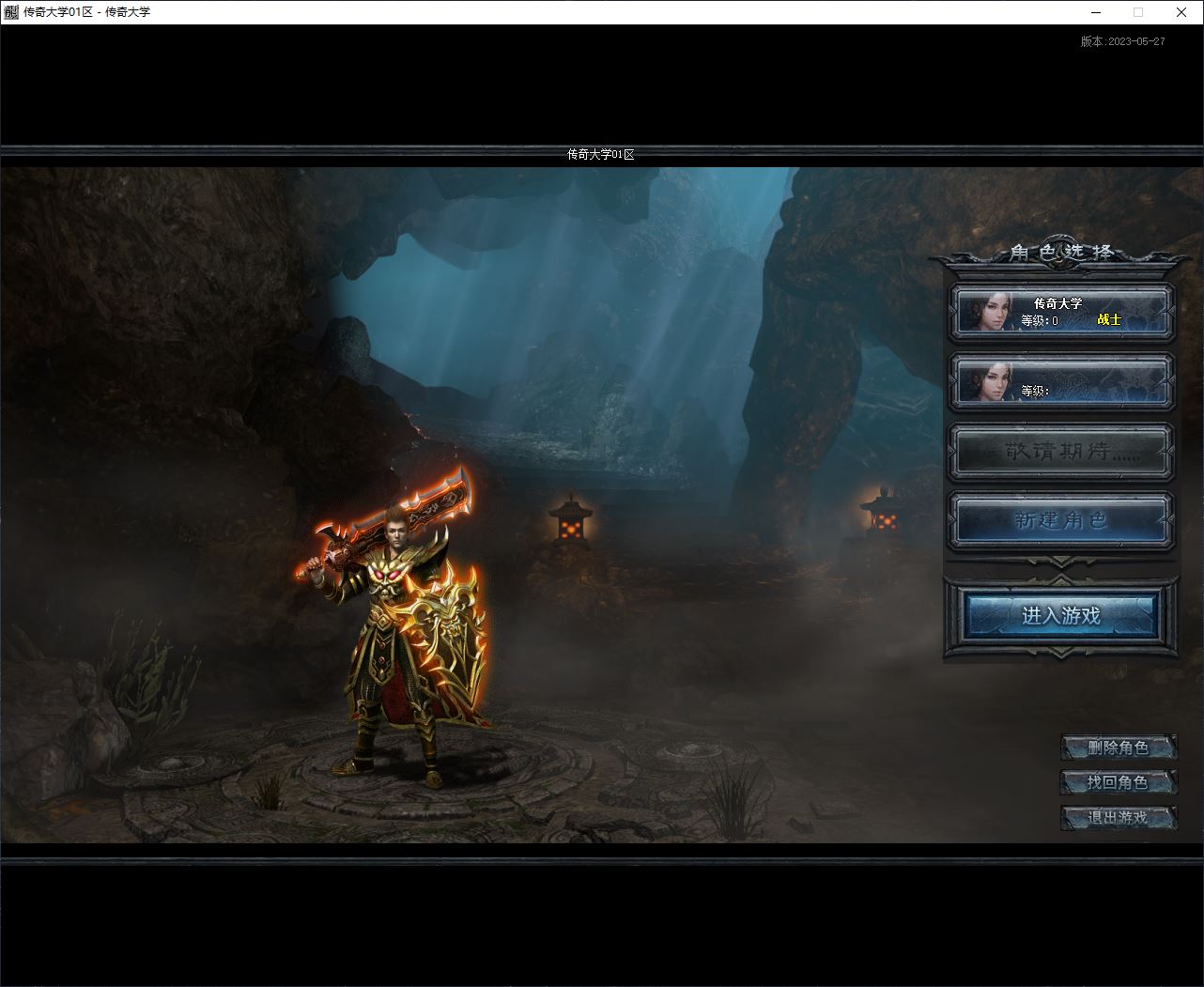
Task: Click the 敬请期待 disabled slot
Action: (1062, 452)
